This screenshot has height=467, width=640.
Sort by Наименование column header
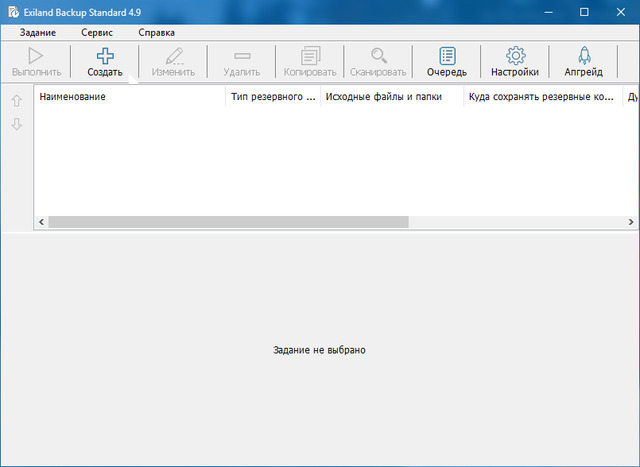click(x=130, y=97)
